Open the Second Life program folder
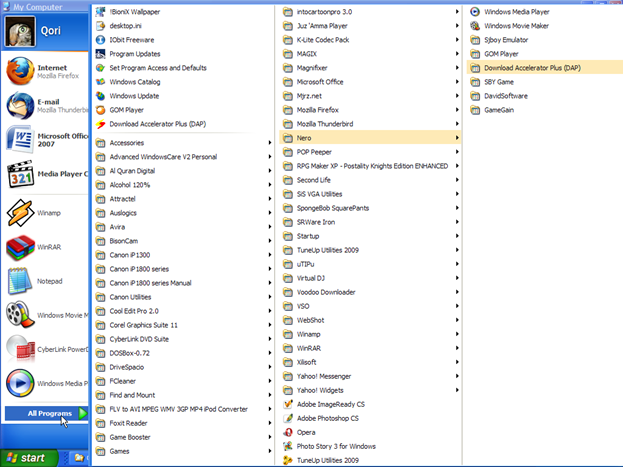The width and height of the screenshot is (624, 468). (370, 180)
